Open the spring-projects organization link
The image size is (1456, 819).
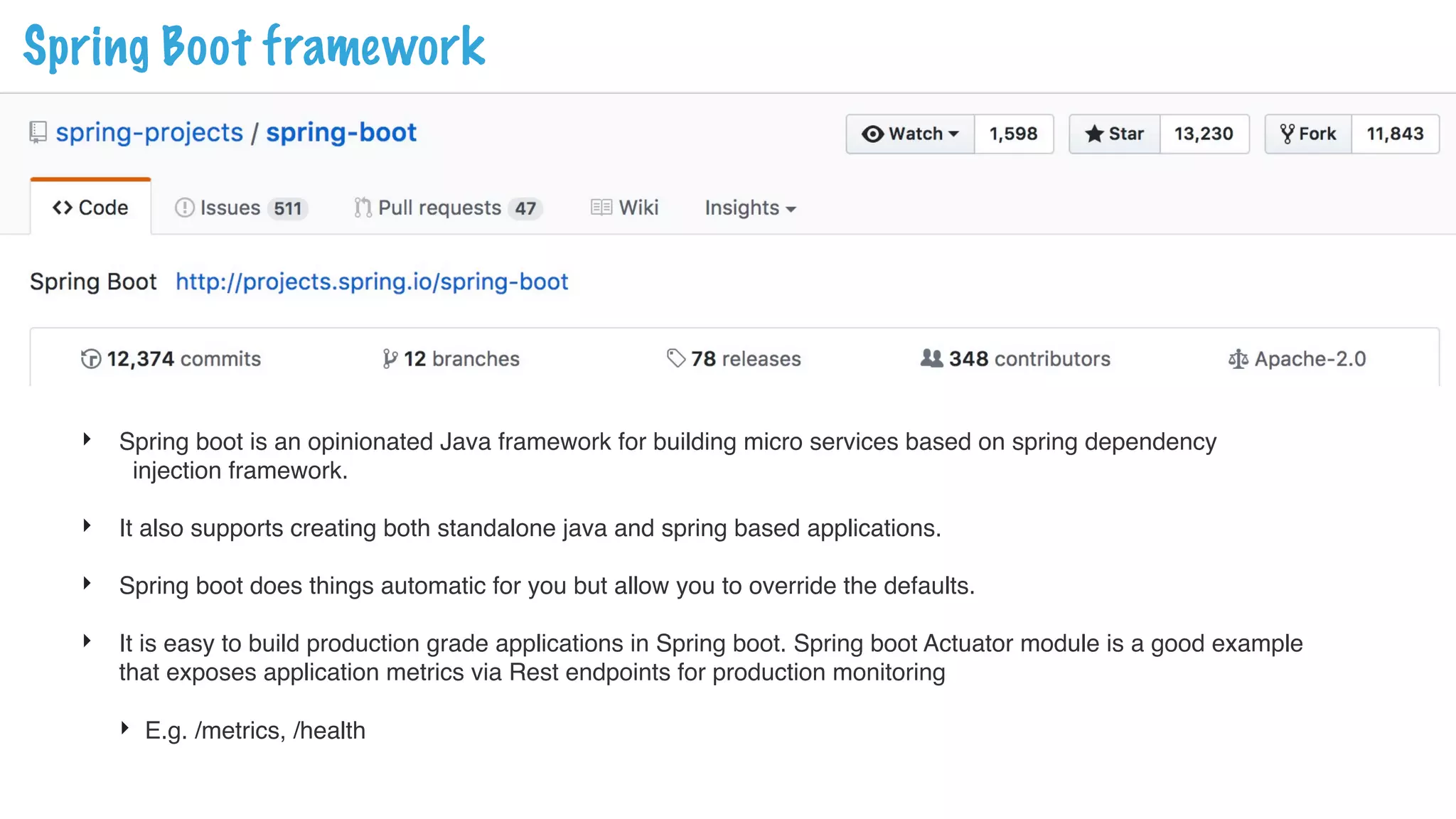tap(149, 133)
